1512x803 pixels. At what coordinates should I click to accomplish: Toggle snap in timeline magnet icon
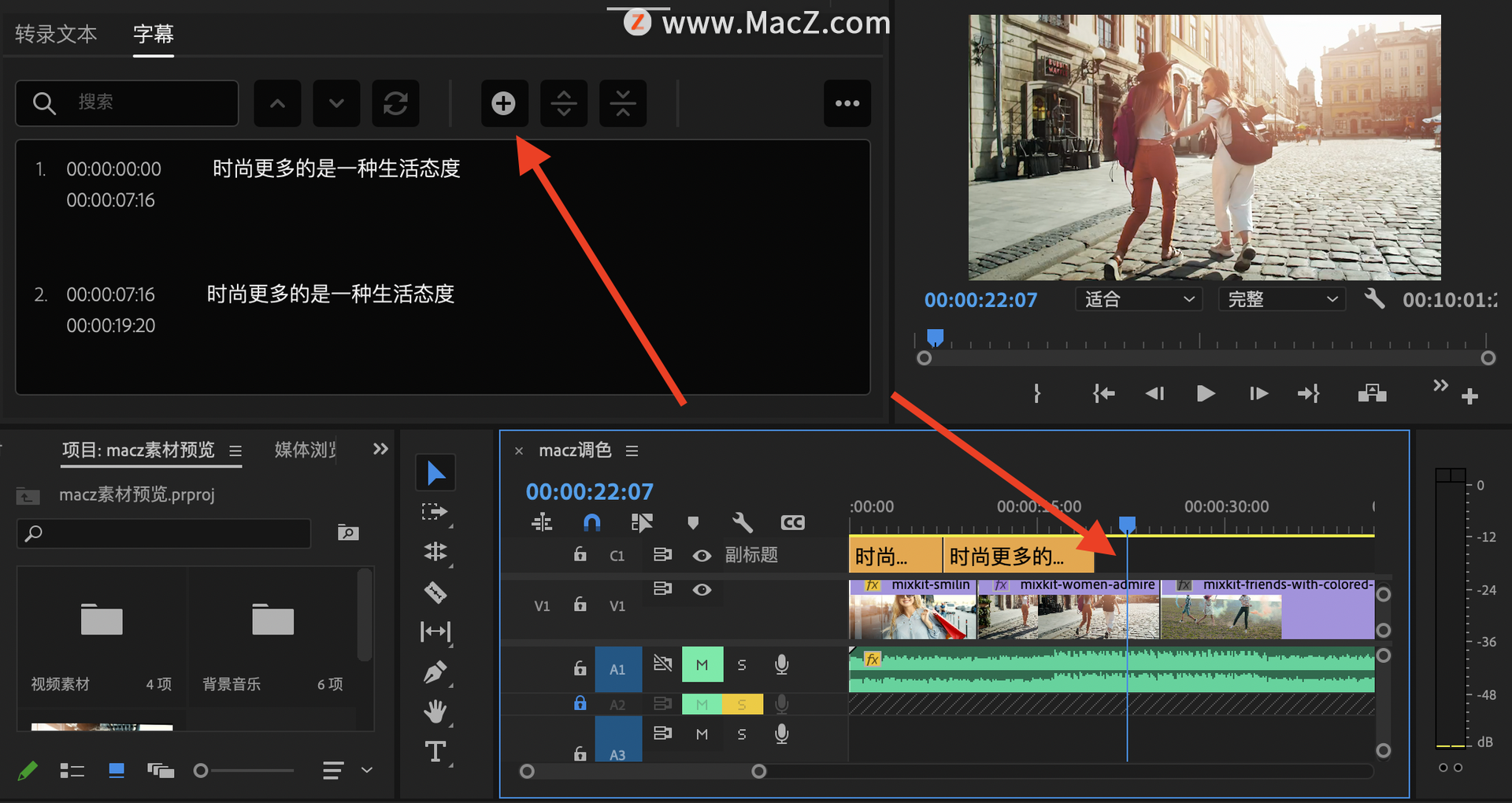coord(592,523)
